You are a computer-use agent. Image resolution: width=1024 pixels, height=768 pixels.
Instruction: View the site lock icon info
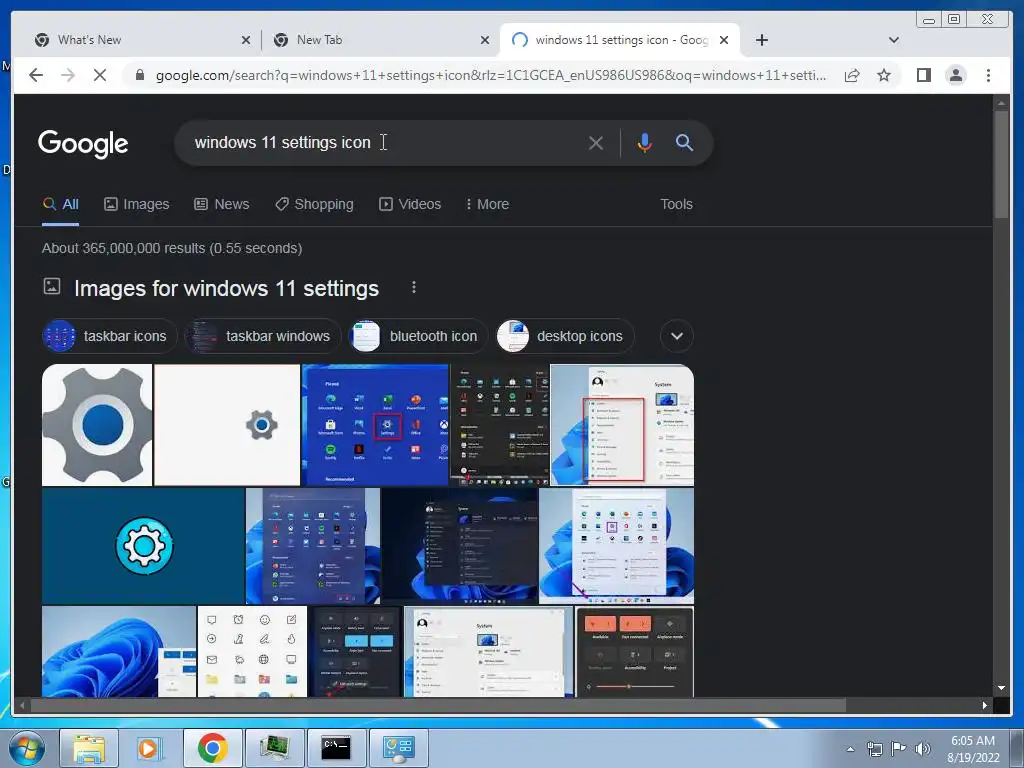point(139,75)
